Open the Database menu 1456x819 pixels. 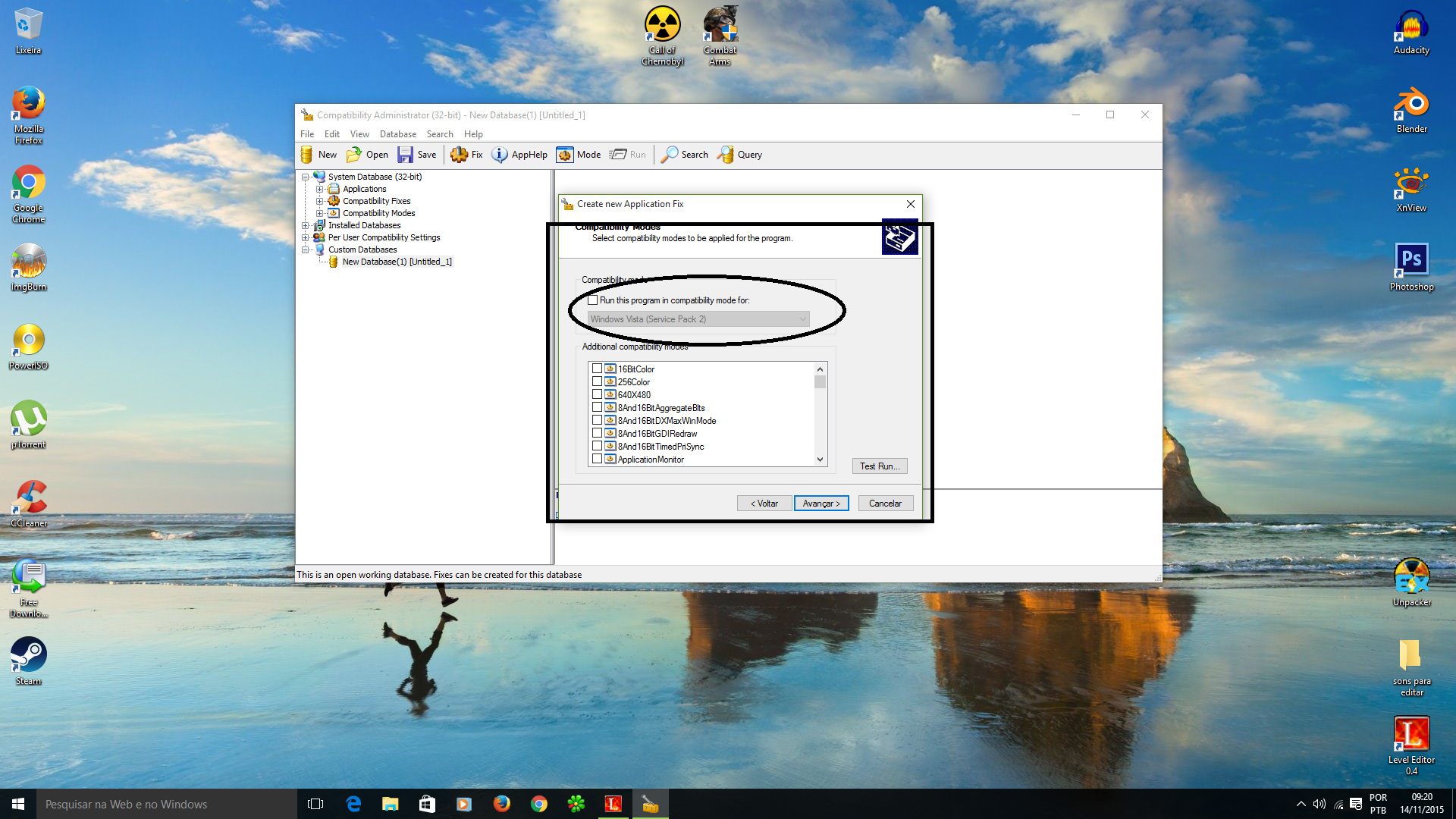click(x=398, y=134)
